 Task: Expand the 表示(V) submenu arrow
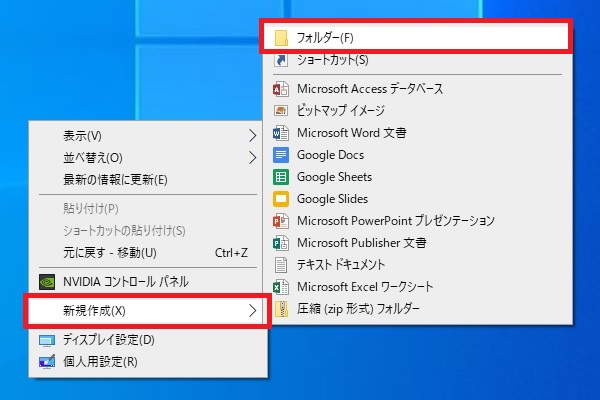click(252, 136)
